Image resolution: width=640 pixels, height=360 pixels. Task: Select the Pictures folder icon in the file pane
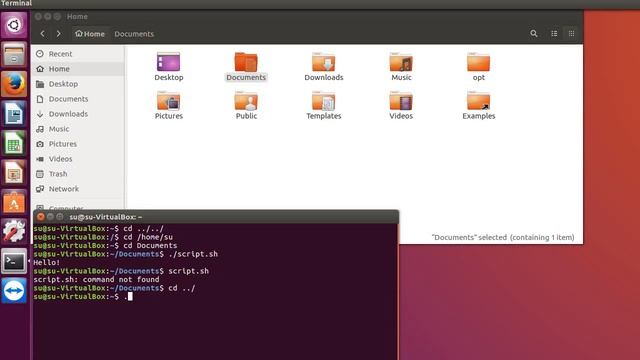coord(169,101)
